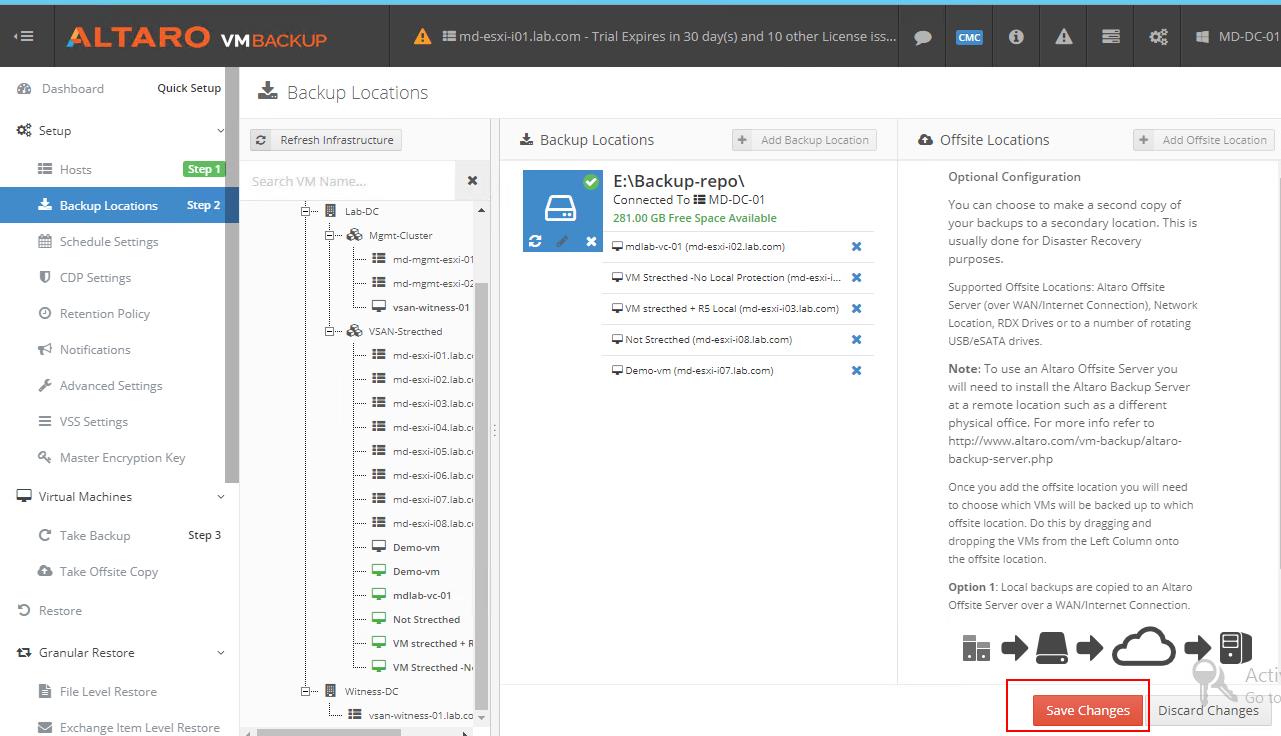1281x736 pixels.
Task: Open File Level Restore
Action: (108, 692)
